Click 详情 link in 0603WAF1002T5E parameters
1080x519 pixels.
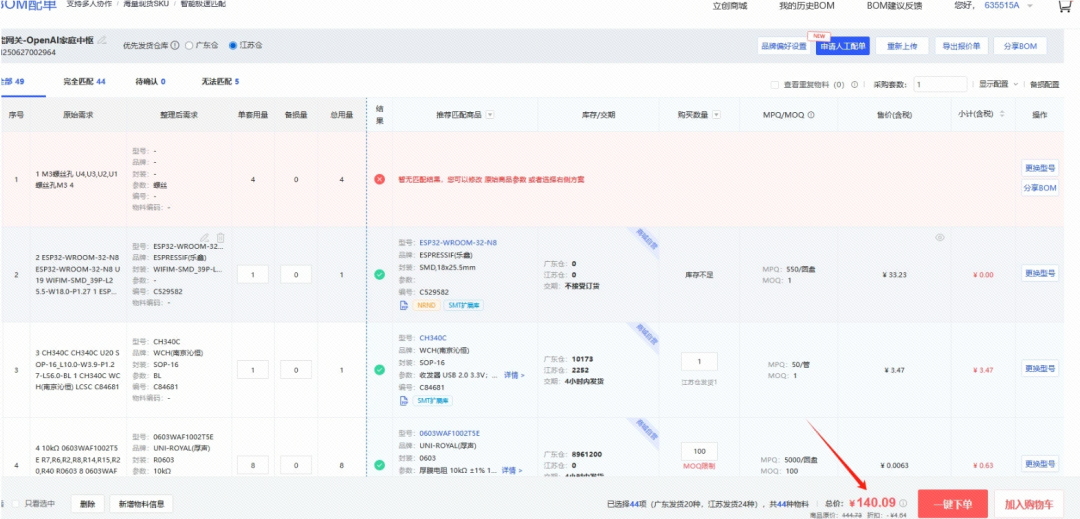513,470
